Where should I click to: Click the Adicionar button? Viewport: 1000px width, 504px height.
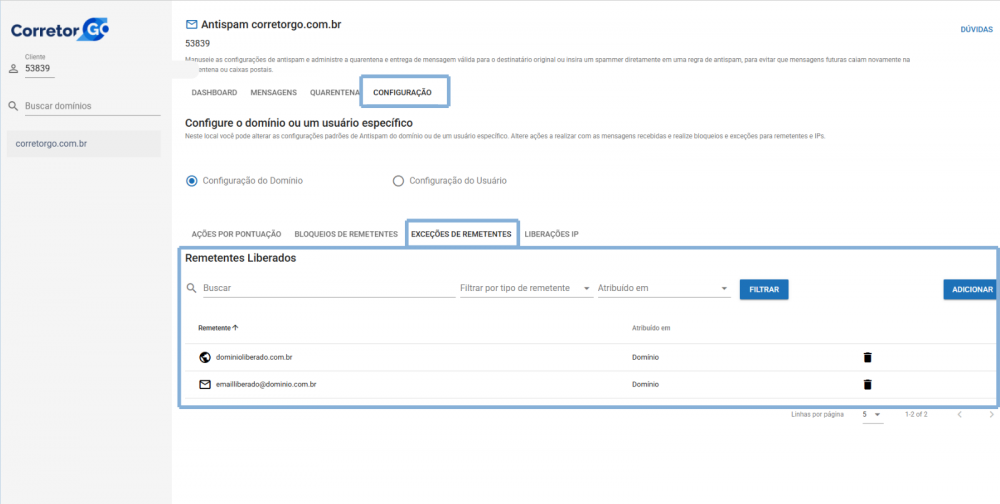click(972, 289)
